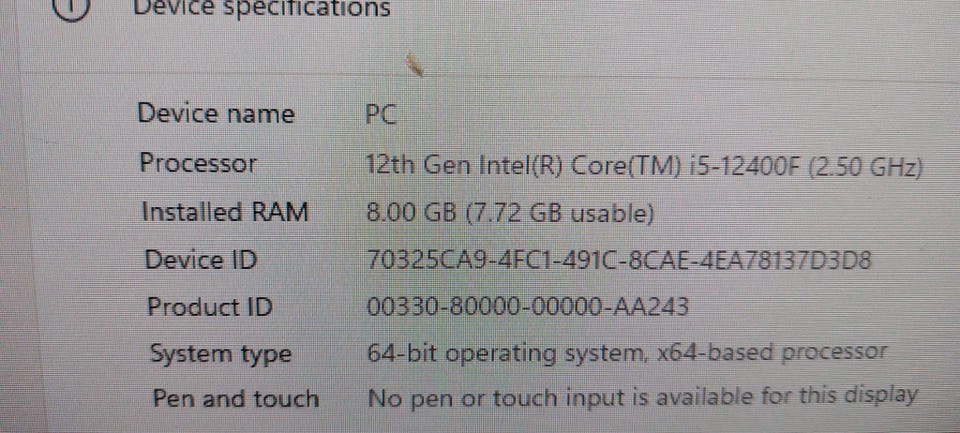
Task: Click the info icon beside Device specifications
Action: coord(72,8)
